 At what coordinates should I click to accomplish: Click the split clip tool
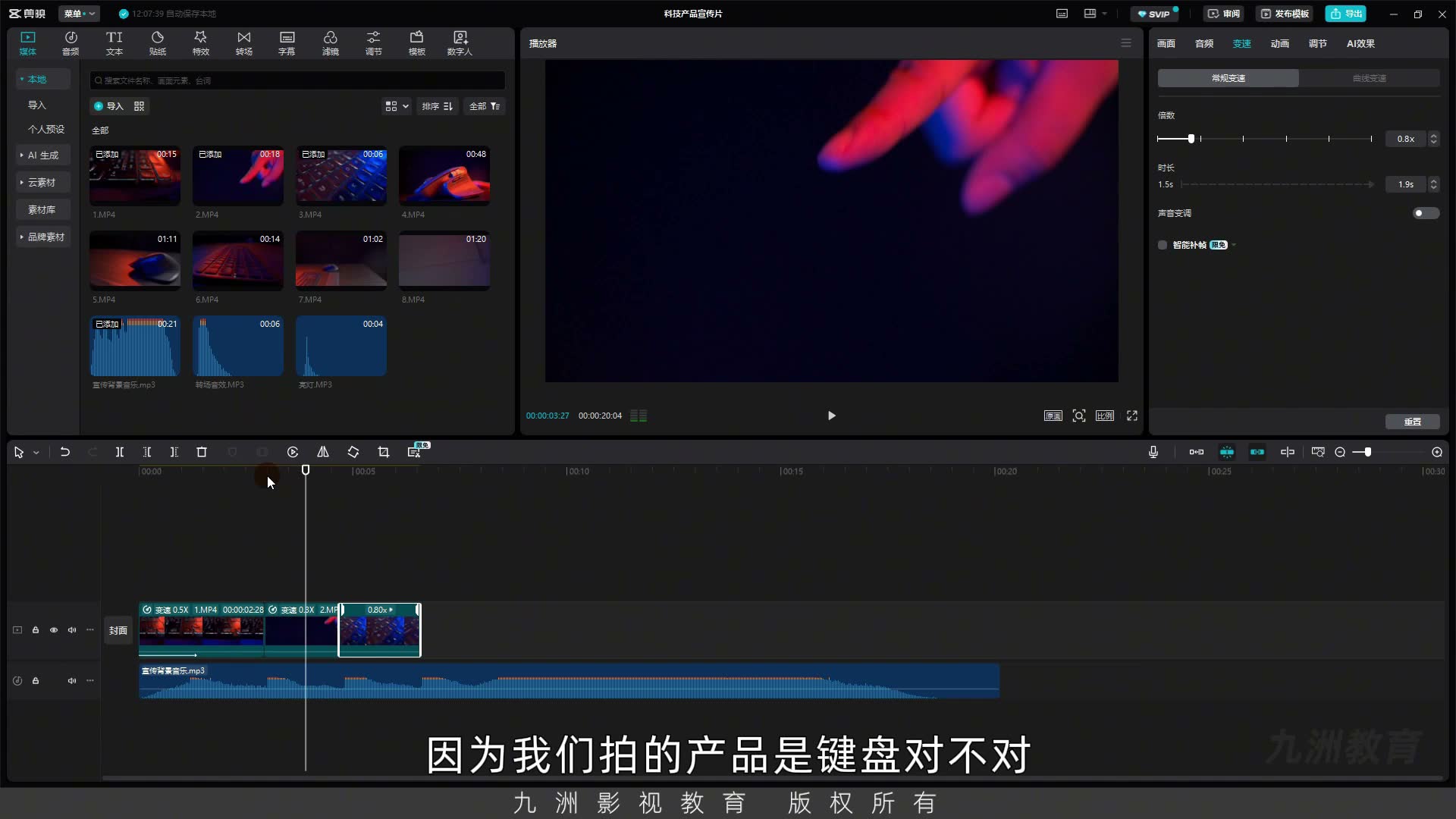coord(120,452)
